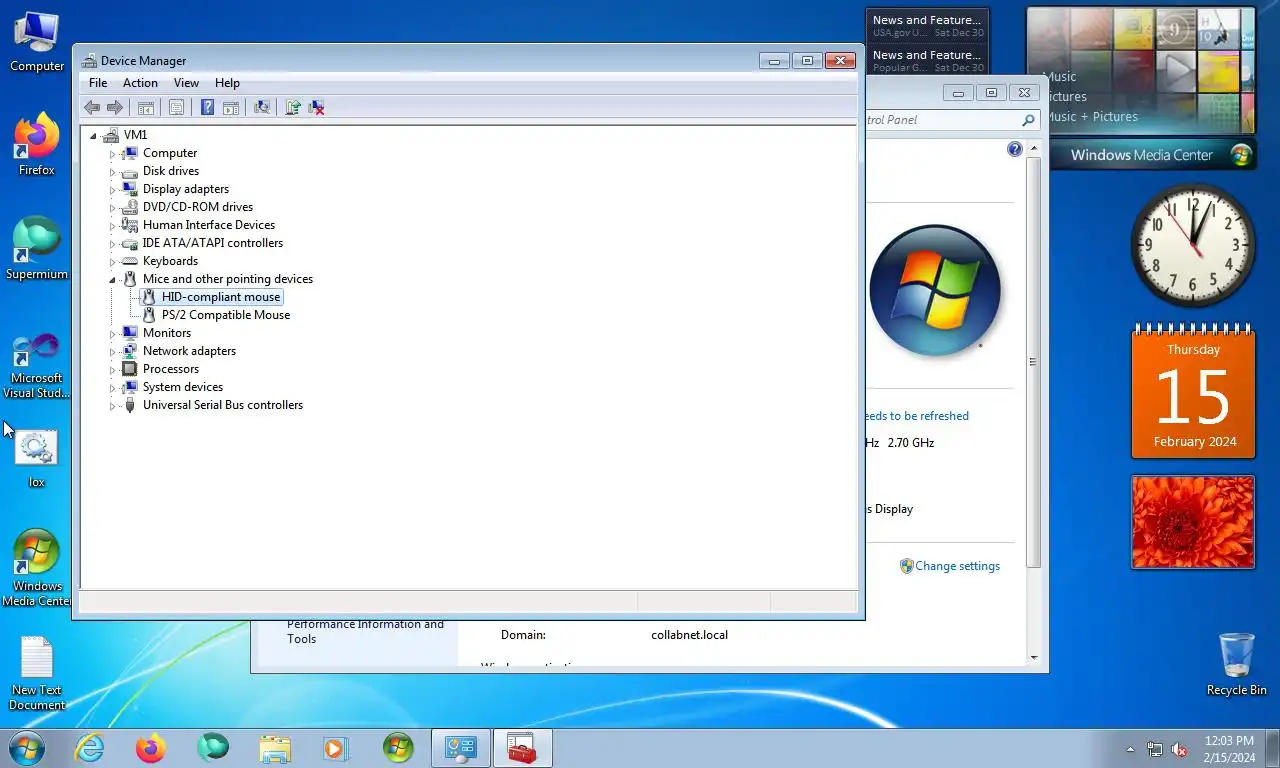Collapse the VM1 root tree node arrow
This screenshot has height=768, width=1280.
(94, 136)
